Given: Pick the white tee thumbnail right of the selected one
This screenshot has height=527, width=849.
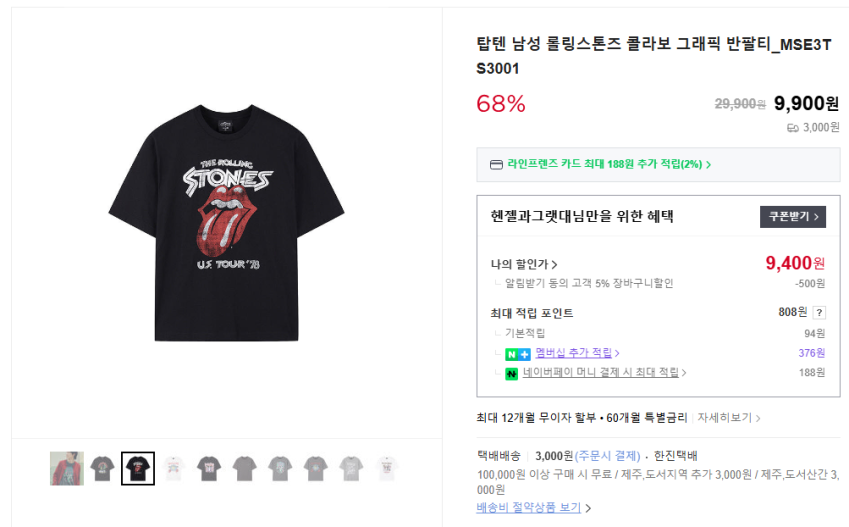Looking at the screenshot, I should coord(173,468).
